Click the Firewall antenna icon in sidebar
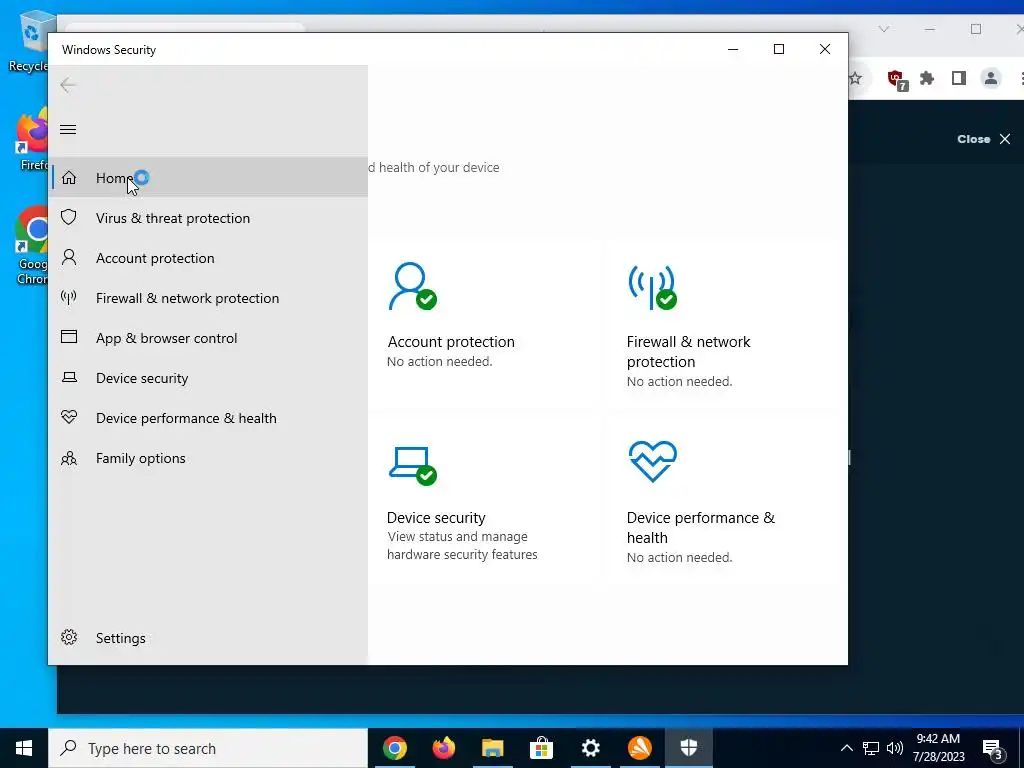Image resolution: width=1024 pixels, height=768 pixels. click(69, 298)
